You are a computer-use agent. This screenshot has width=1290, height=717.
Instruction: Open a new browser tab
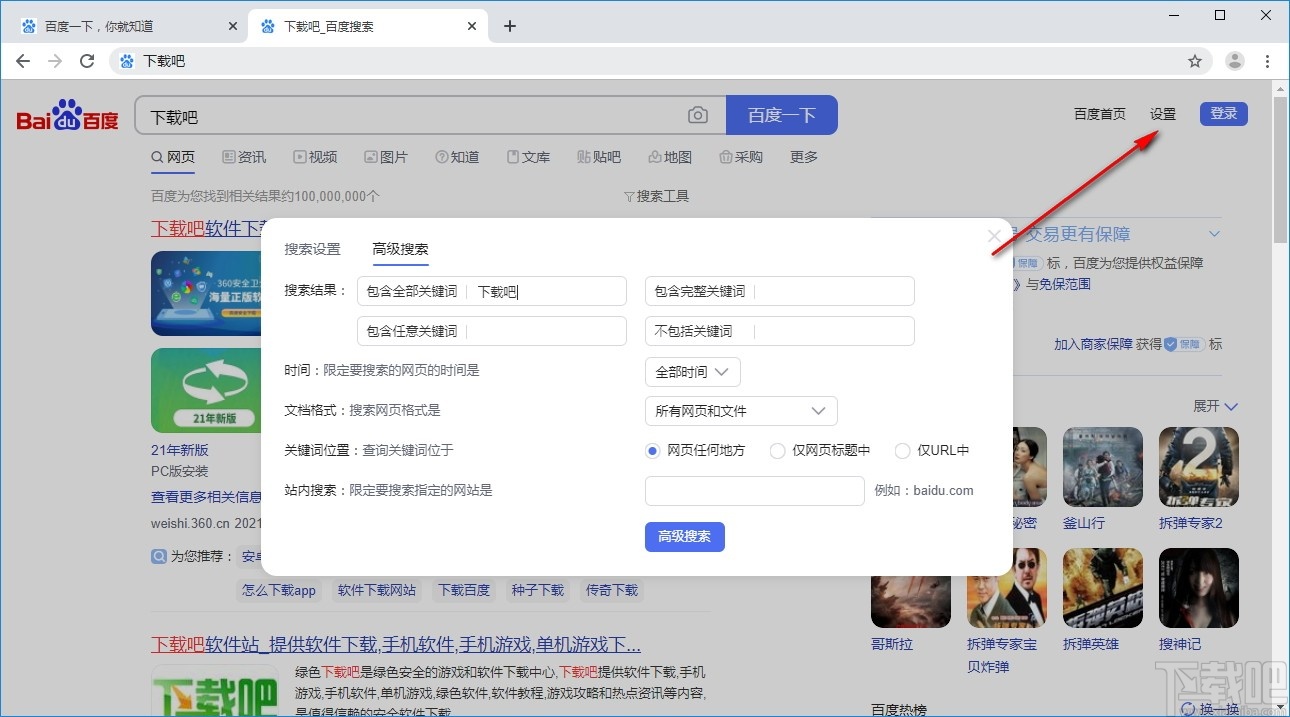[x=510, y=26]
